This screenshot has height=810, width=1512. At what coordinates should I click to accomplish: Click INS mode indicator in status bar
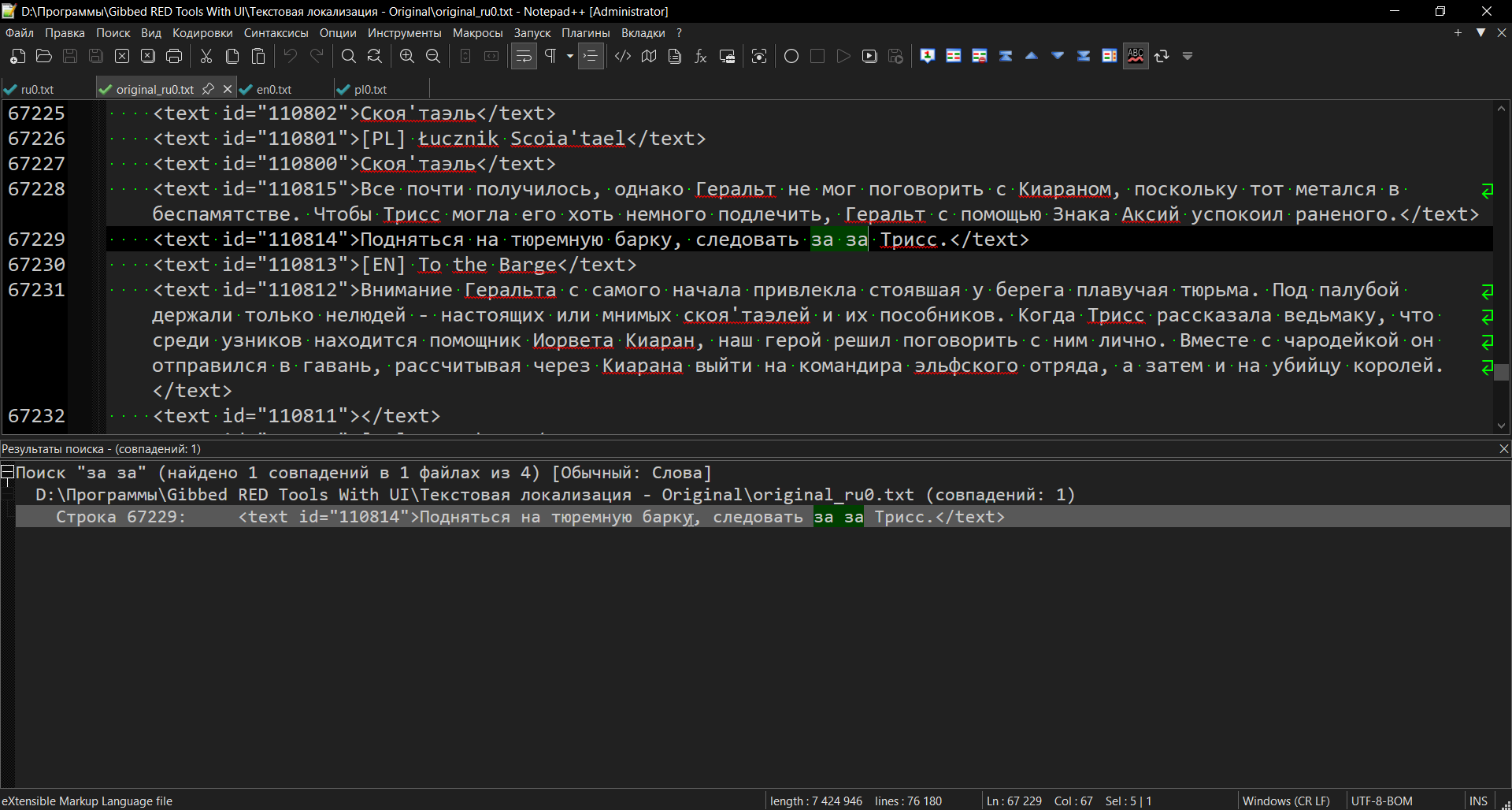1478,801
